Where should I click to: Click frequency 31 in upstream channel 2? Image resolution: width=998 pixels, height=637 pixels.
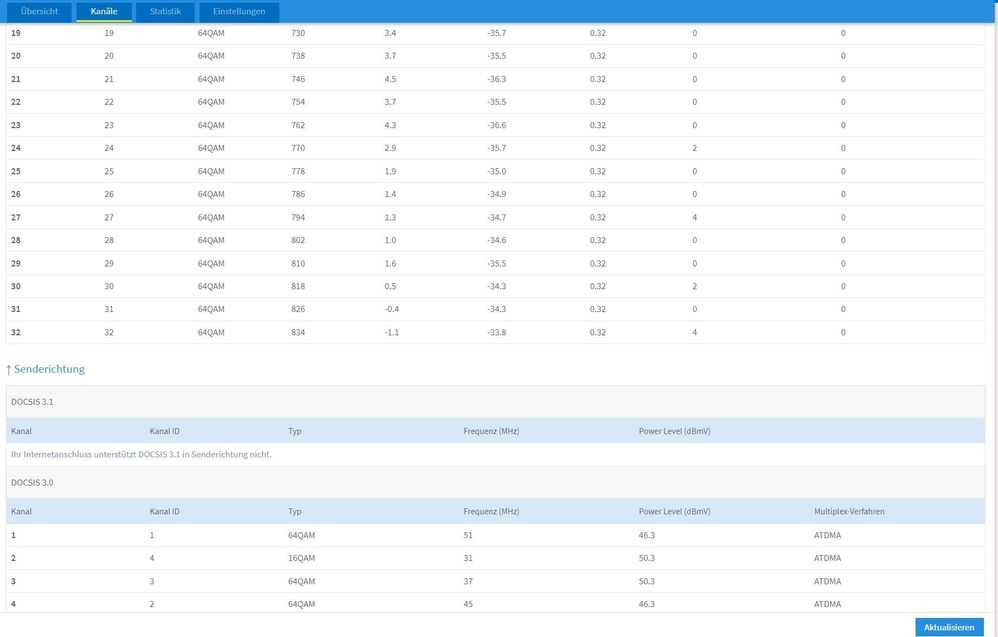(x=468, y=558)
